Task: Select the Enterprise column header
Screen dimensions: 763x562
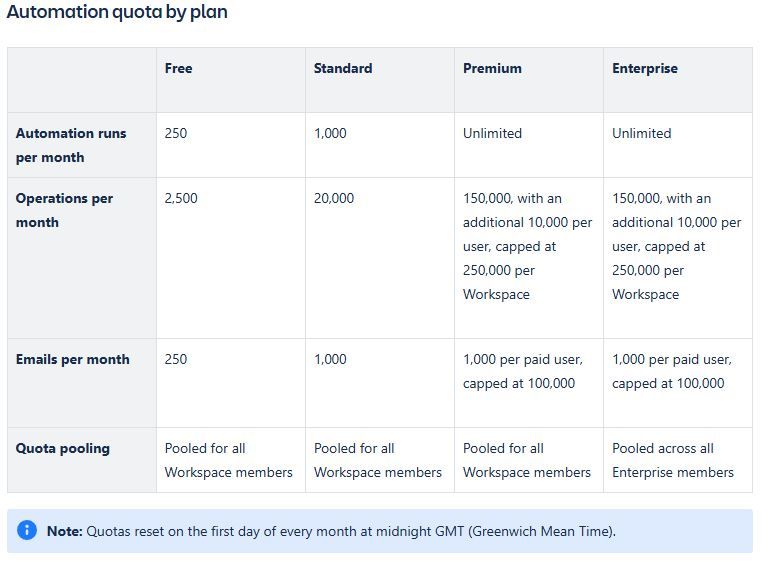Action: 645,69
